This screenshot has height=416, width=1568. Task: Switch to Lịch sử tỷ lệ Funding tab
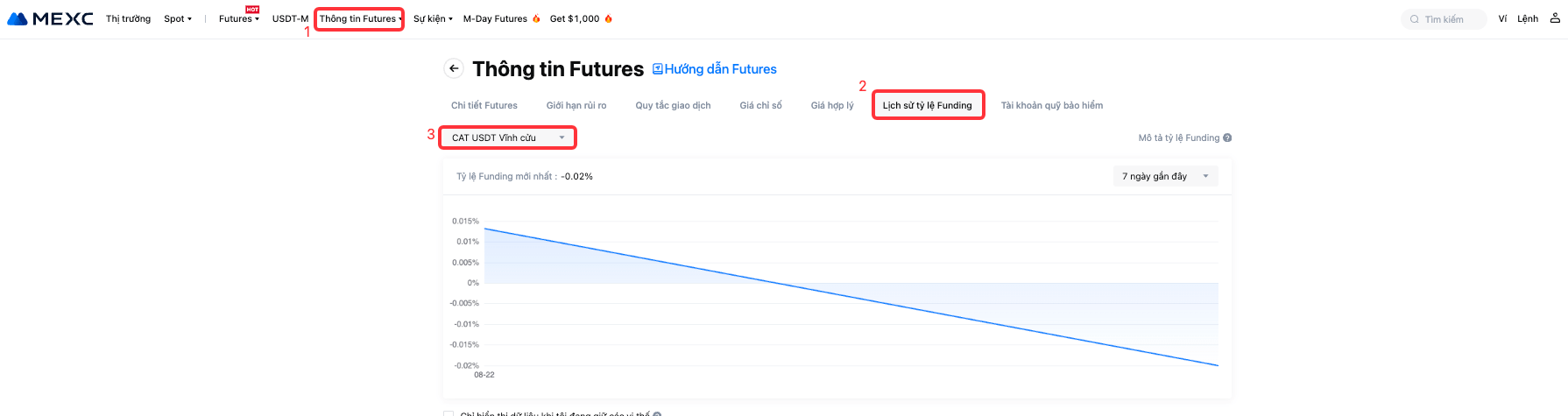(x=927, y=105)
